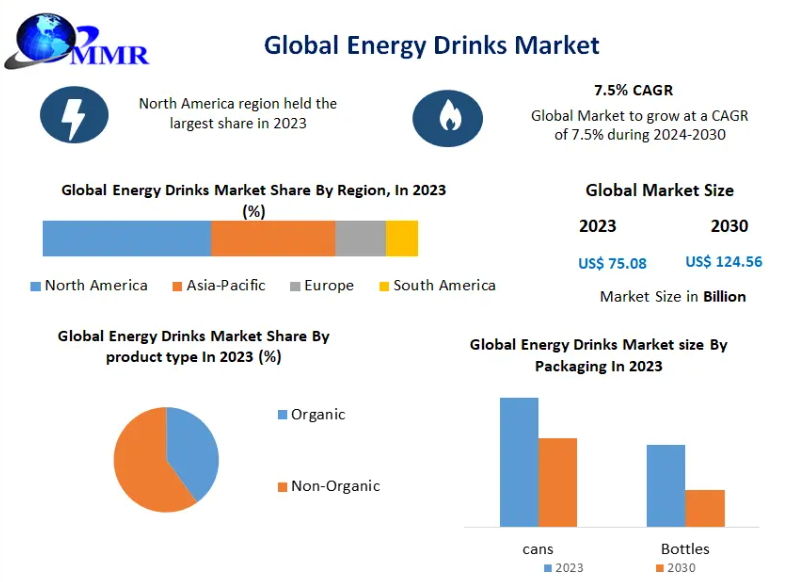Click the US$ 75.08 market value
The width and height of the screenshot is (785, 582).
(612, 264)
